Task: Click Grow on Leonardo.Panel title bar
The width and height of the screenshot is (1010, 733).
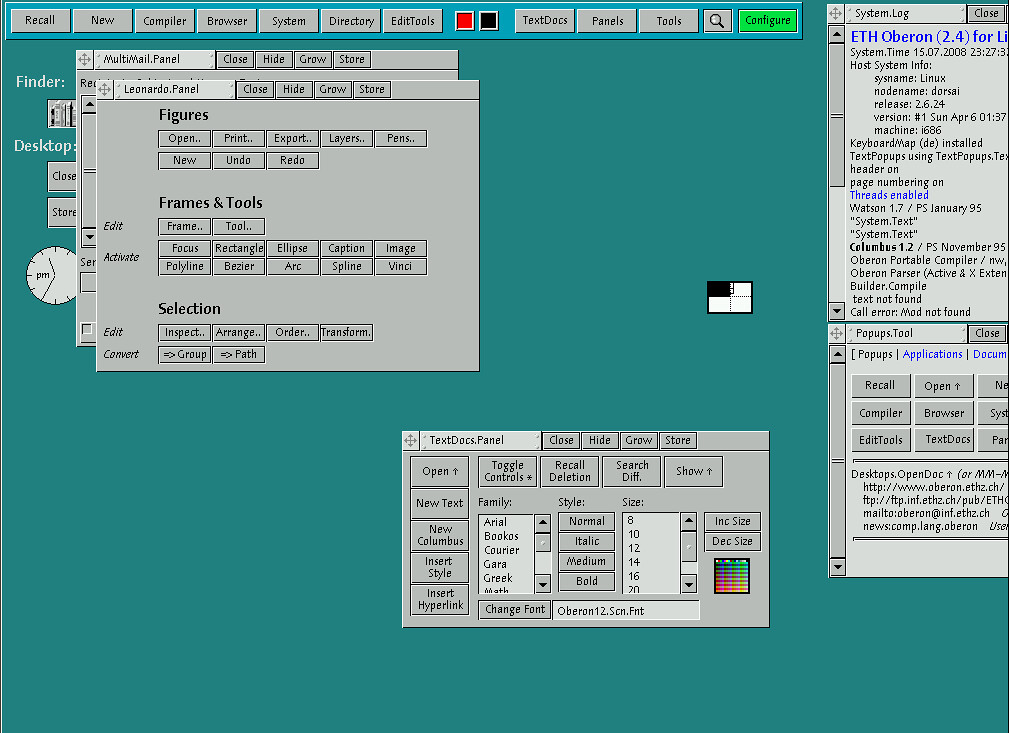Action: point(332,90)
